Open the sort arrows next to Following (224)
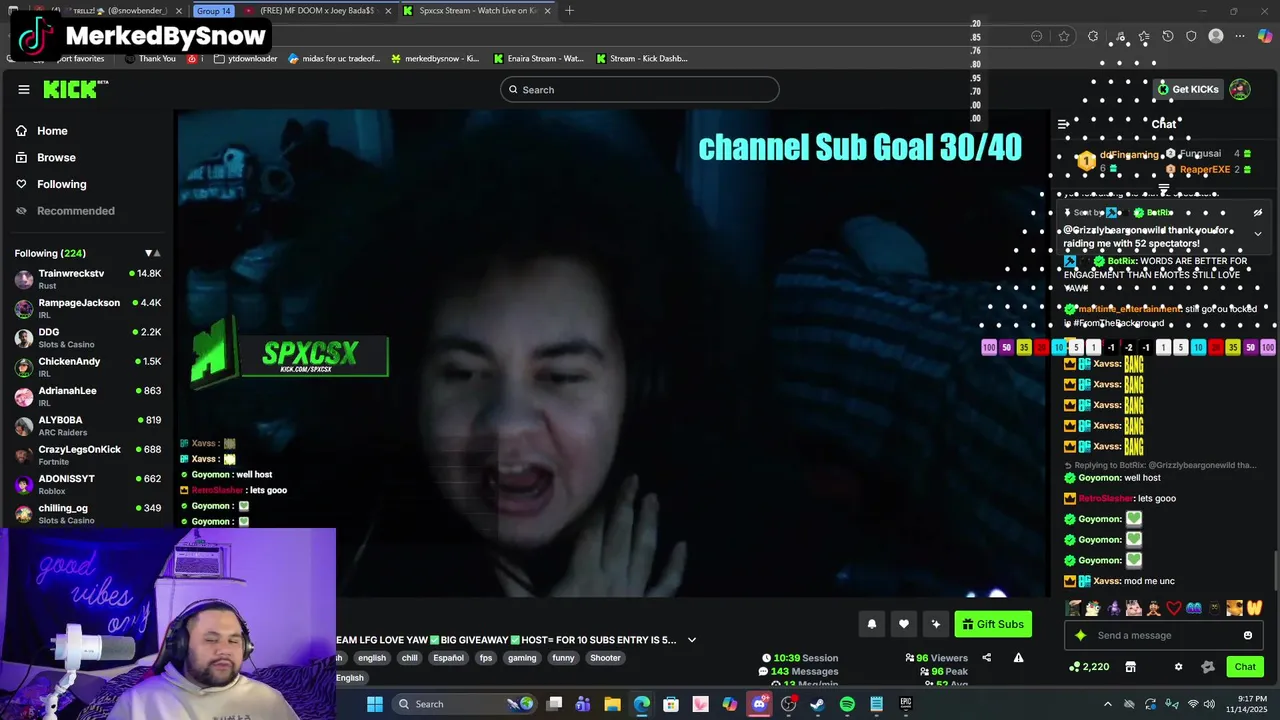The height and width of the screenshot is (720, 1280). [152, 253]
